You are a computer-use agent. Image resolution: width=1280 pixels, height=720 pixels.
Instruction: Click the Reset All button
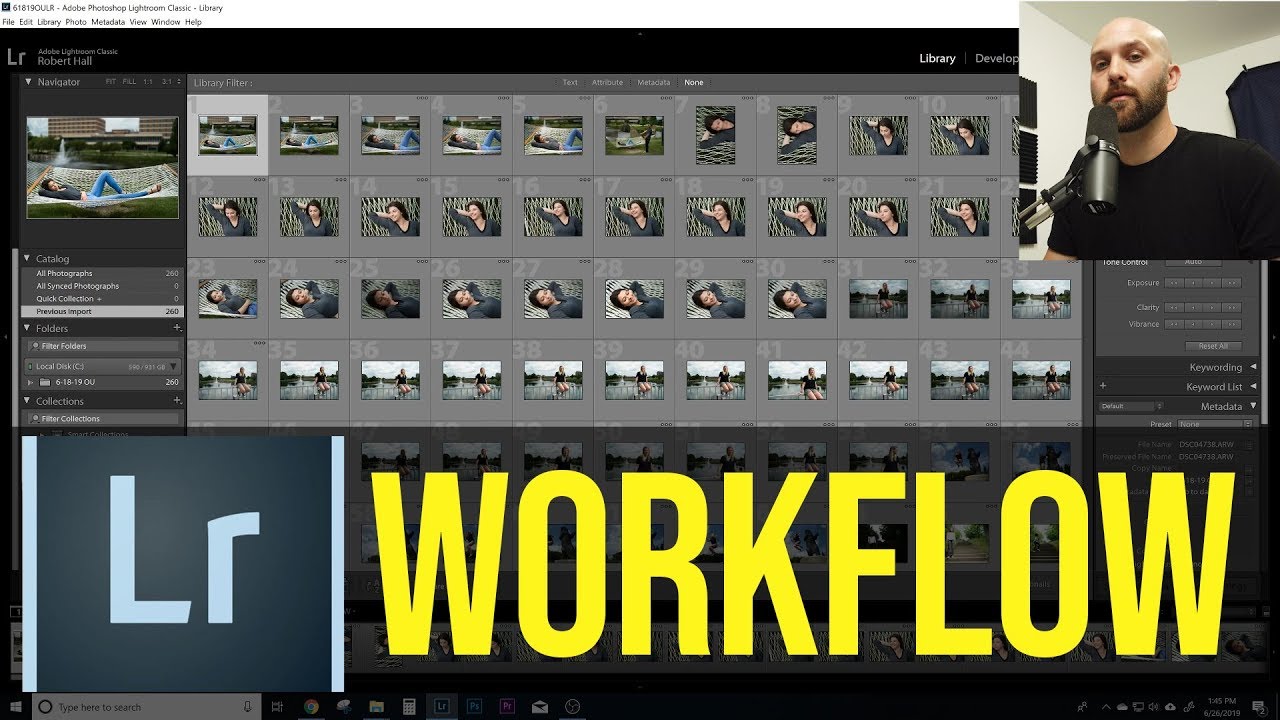pos(1213,346)
